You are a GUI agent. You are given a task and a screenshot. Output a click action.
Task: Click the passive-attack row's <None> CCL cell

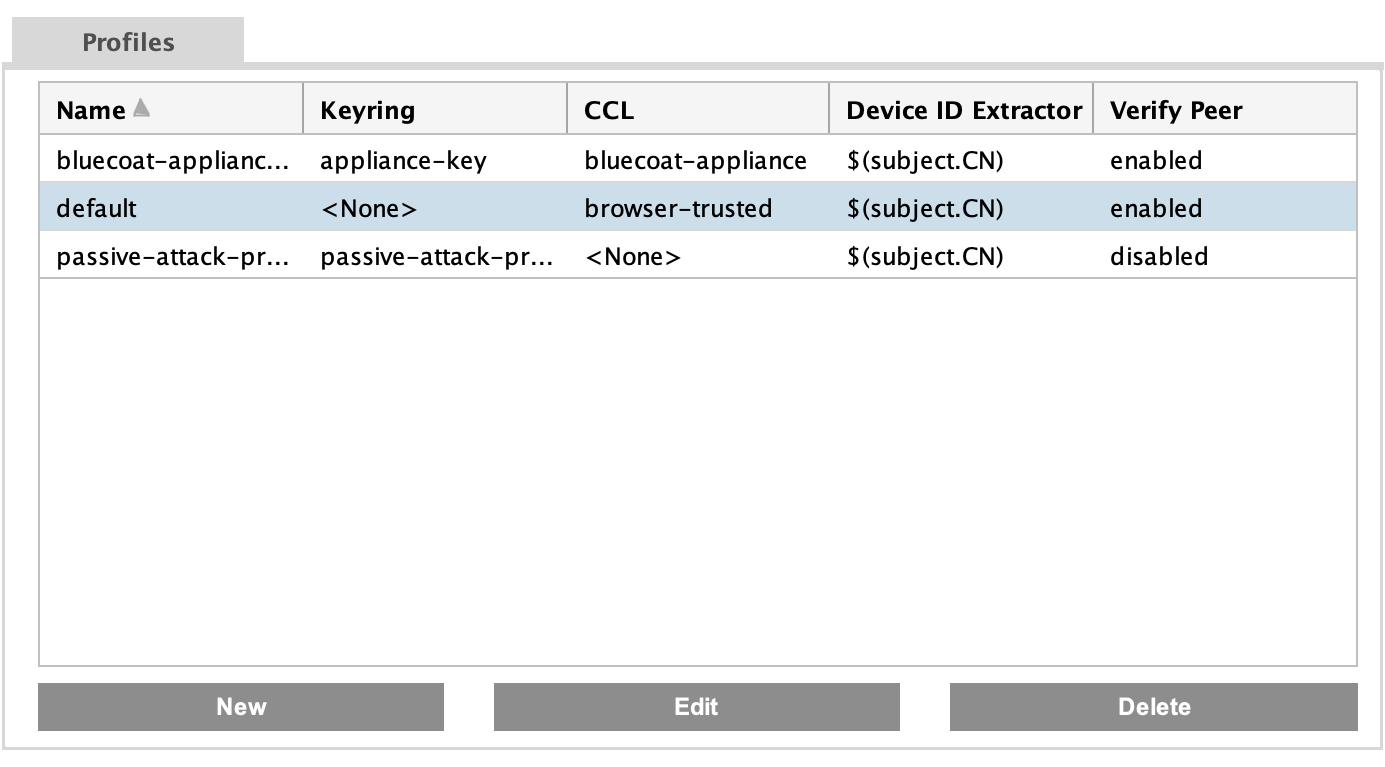coord(632,257)
